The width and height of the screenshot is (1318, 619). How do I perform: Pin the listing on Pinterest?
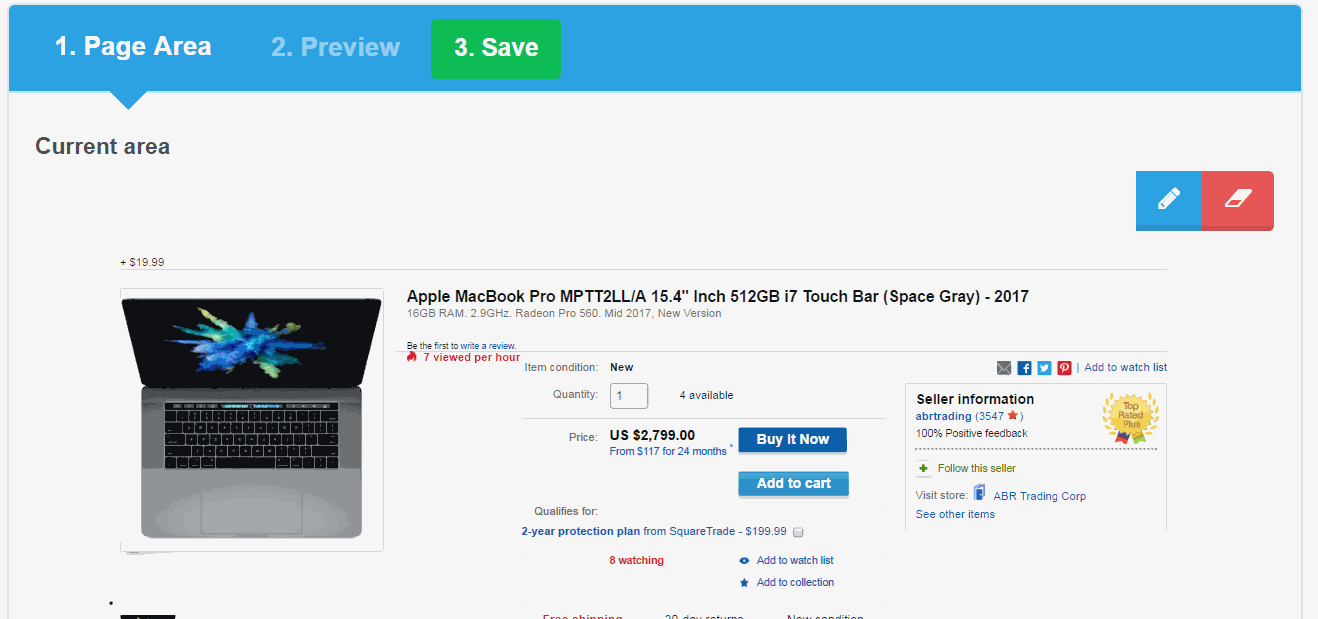(1064, 368)
